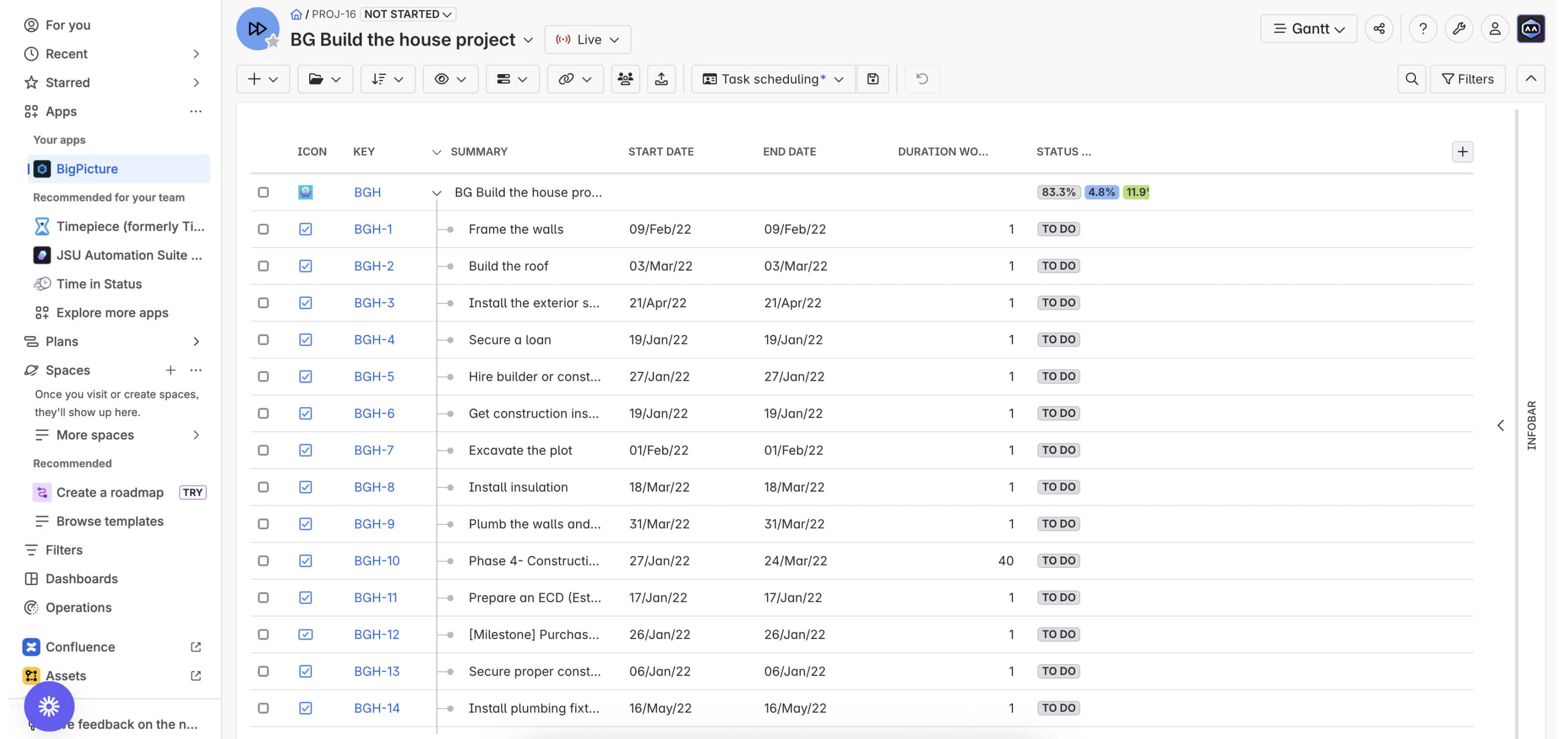Open the App Central logo icon
This screenshot has width=1568, height=739.
pyautogui.click(x=1530, y=28)
